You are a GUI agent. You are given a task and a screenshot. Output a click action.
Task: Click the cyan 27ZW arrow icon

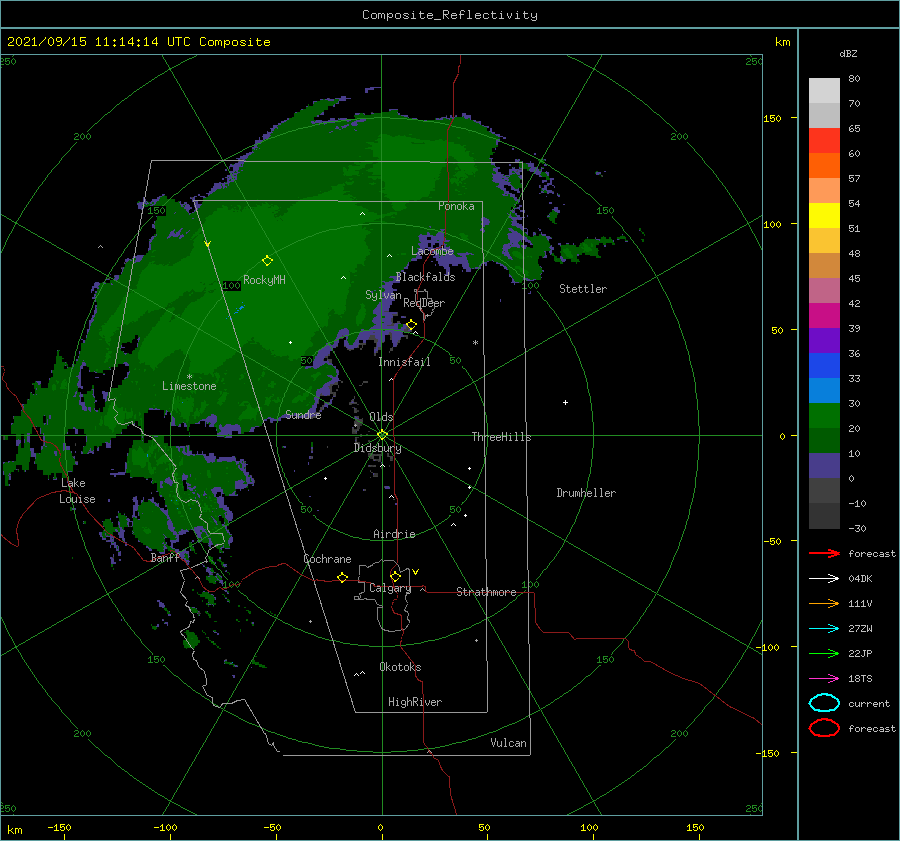[824, 628]
